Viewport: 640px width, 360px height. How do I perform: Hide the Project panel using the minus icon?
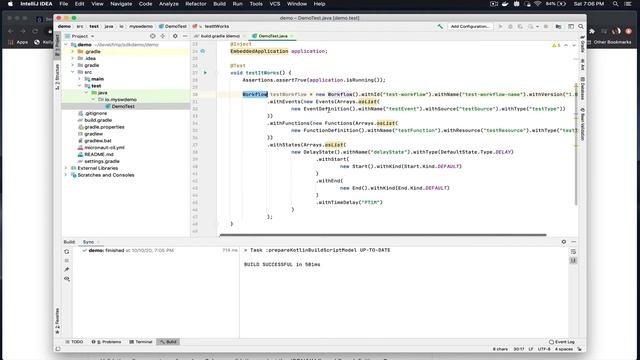(185, 36)
